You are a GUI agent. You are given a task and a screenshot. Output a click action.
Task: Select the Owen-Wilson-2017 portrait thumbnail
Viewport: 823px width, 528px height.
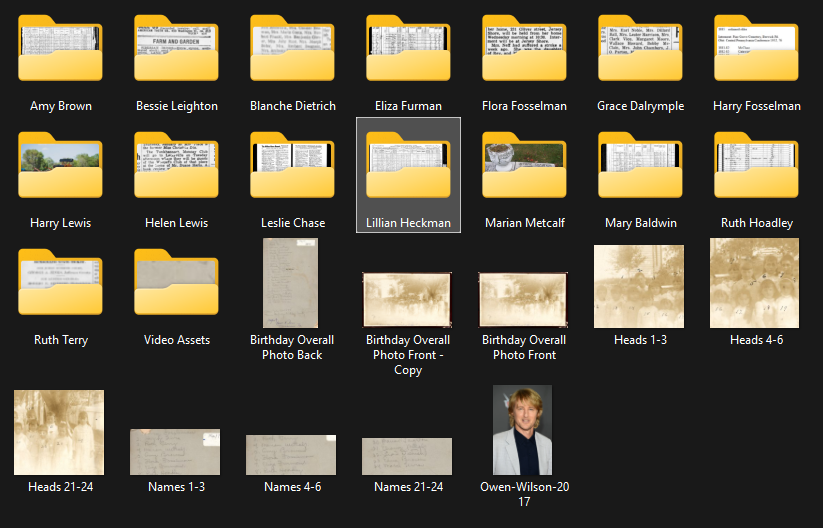point(522,430)
